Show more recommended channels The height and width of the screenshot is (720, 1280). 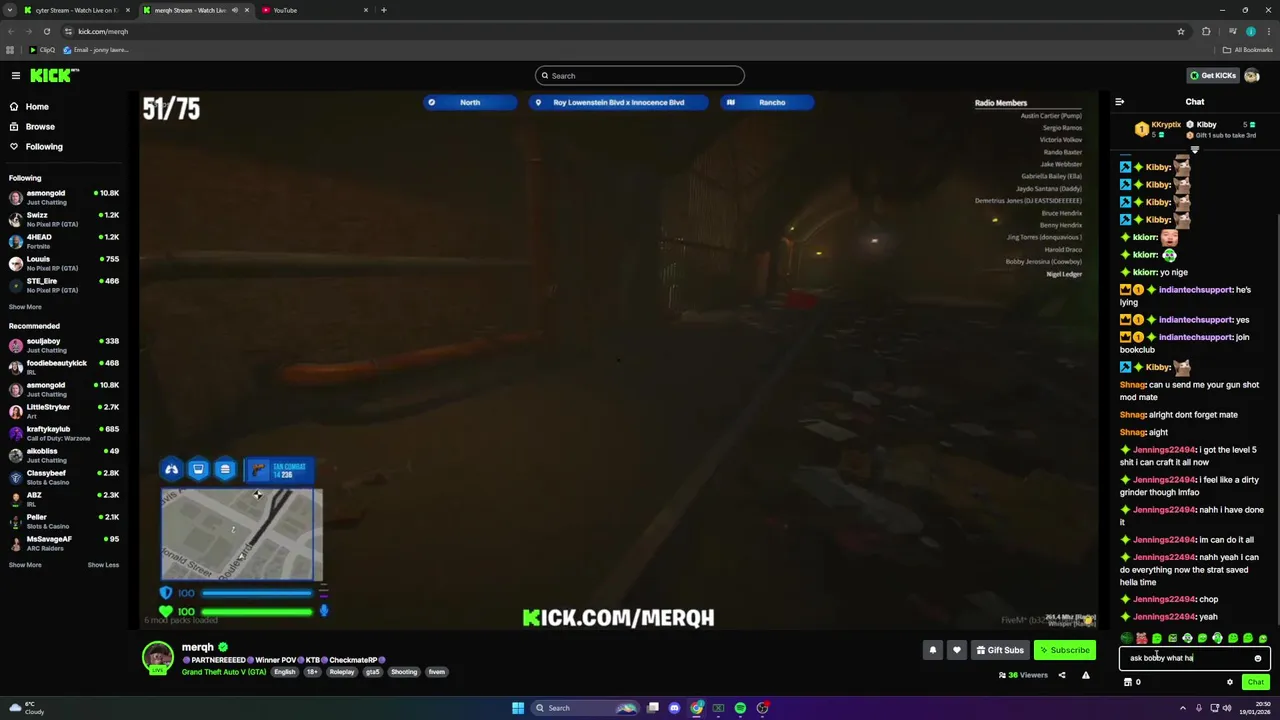[x=25, y=565]
